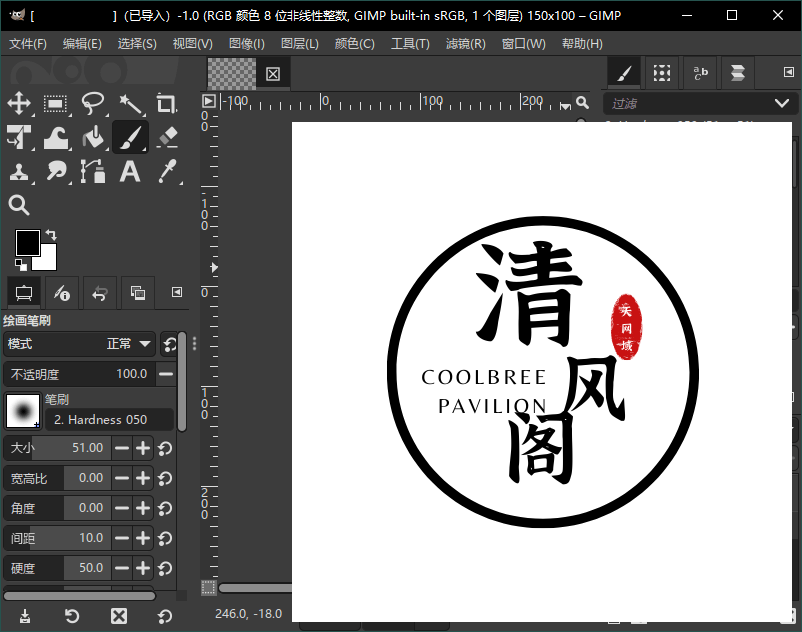The image size is (802, 632).
Task: Expand the 过滤 filter dropdown
Action: pos(782,103)
